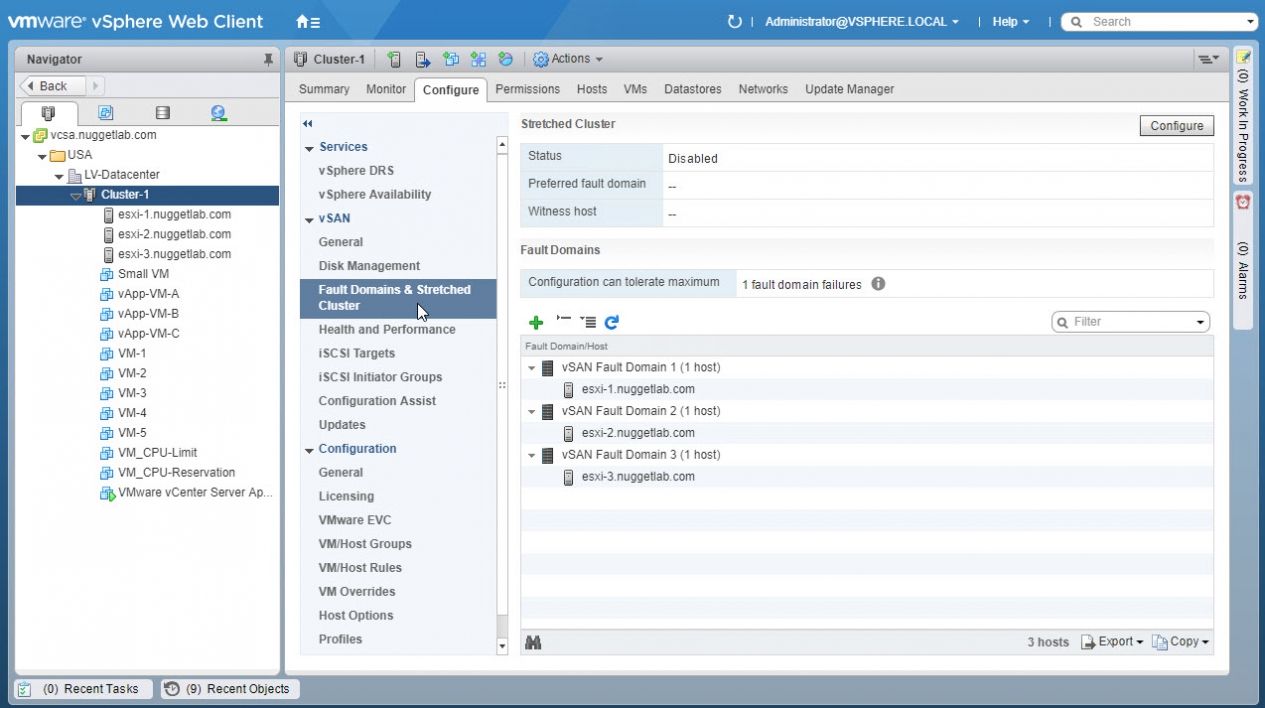This screenshot has width=1265, height=708.
Task: Click the green plus add fault domain icon
Action: [536, 322]
